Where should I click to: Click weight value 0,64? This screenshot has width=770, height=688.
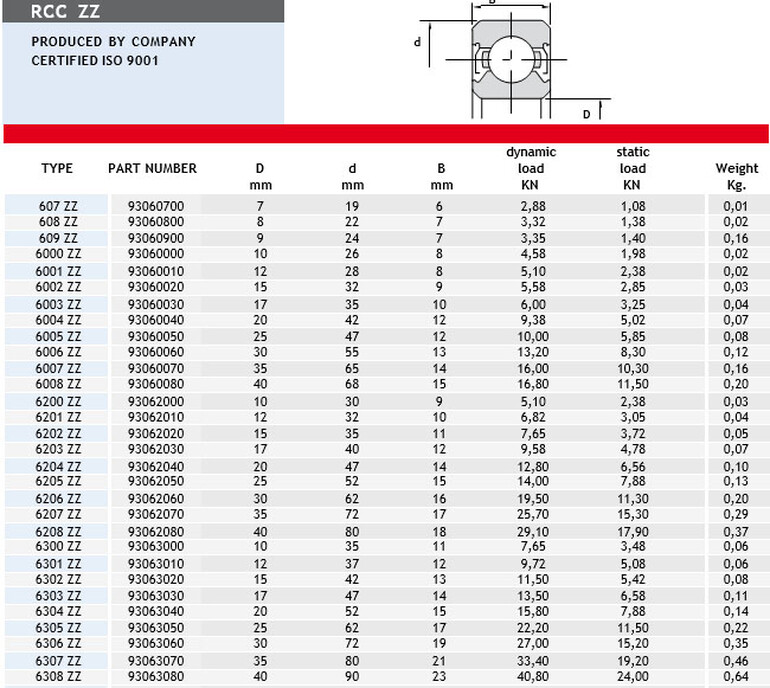pyautogui.click(x=736, y=676)
